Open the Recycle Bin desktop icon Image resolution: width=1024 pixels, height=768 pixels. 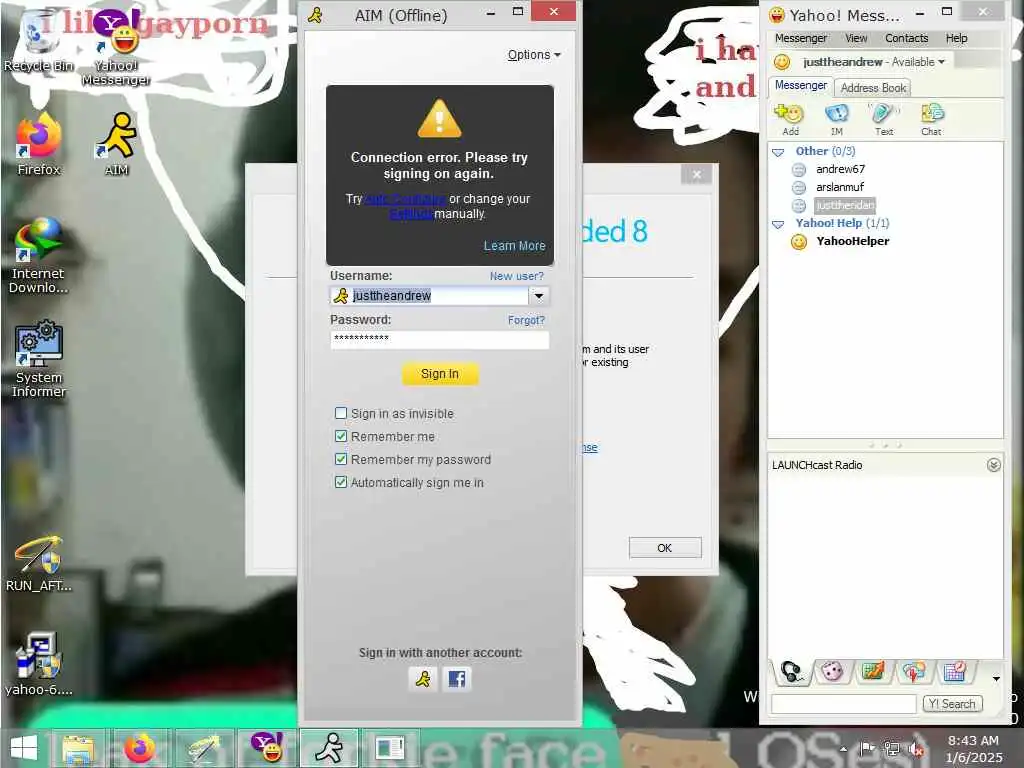point(38,42)
